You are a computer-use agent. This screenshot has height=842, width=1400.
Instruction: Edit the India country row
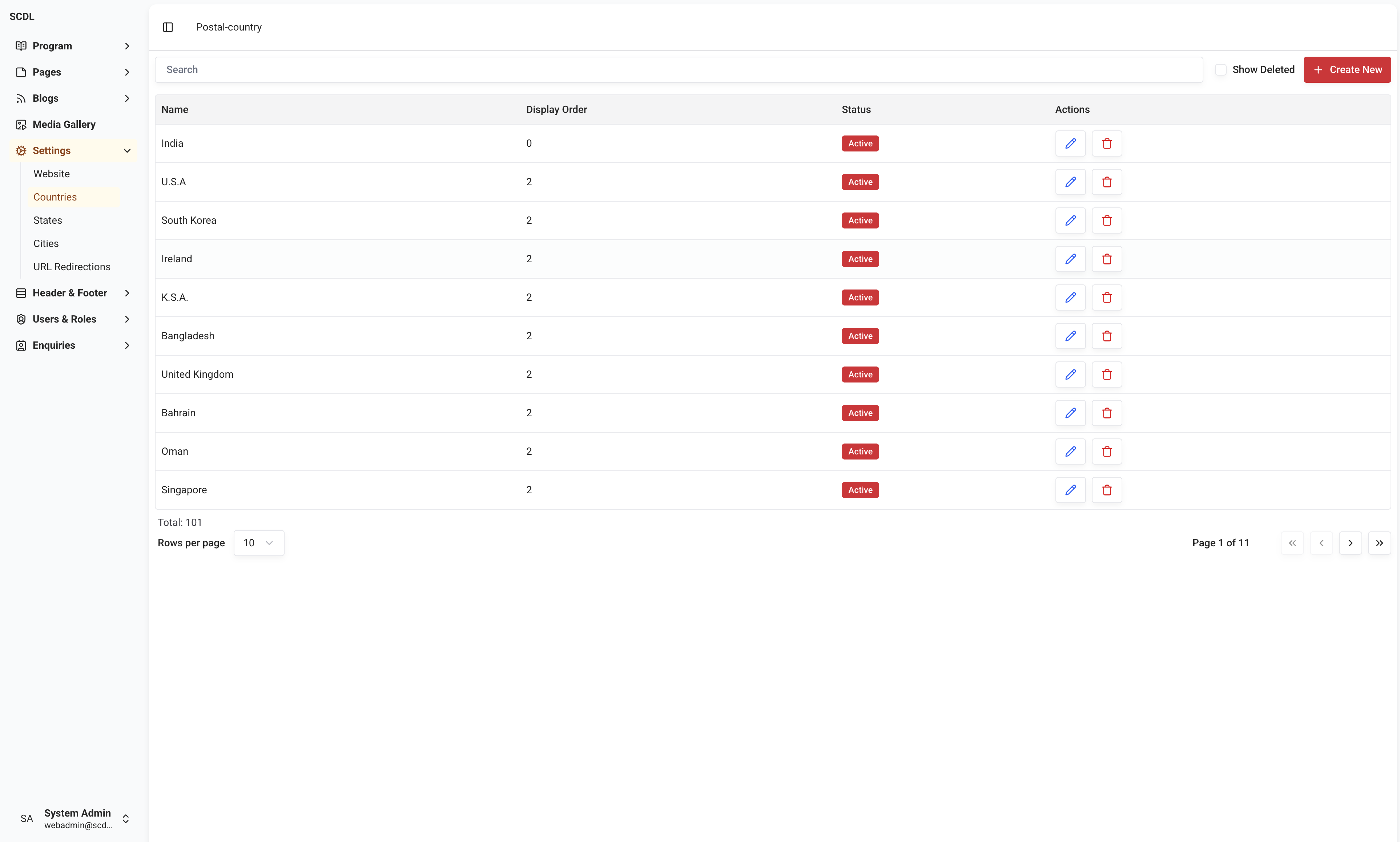[1070, 143]
